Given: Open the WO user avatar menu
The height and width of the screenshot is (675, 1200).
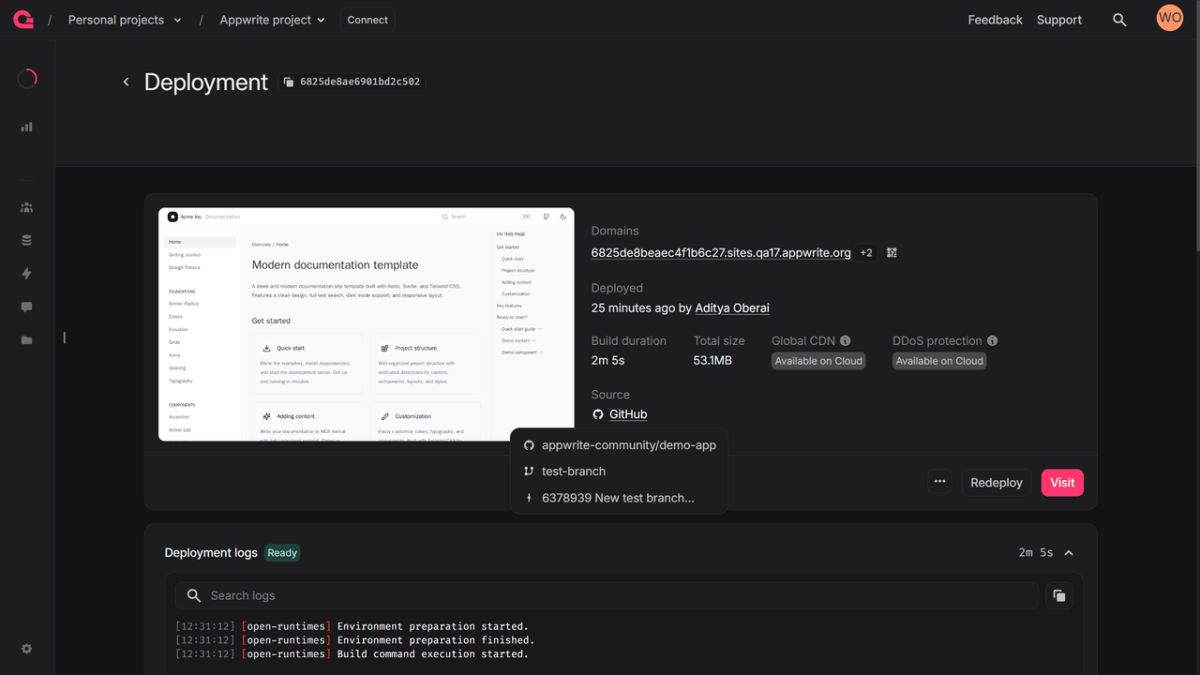Looking at the screenshot, I should (x=1169, y=18).
